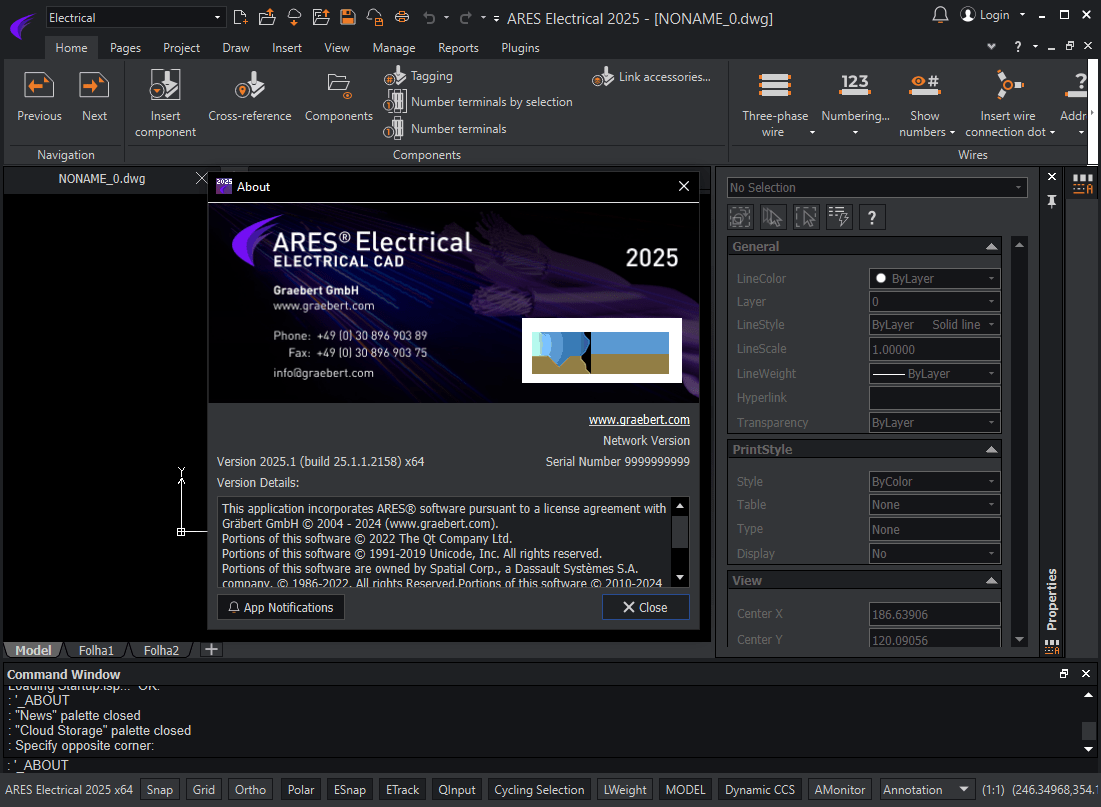The height and width of the screenshot is (807, 1101).
Task: Toggle Snap in status bar
Action: pos(159,789)
